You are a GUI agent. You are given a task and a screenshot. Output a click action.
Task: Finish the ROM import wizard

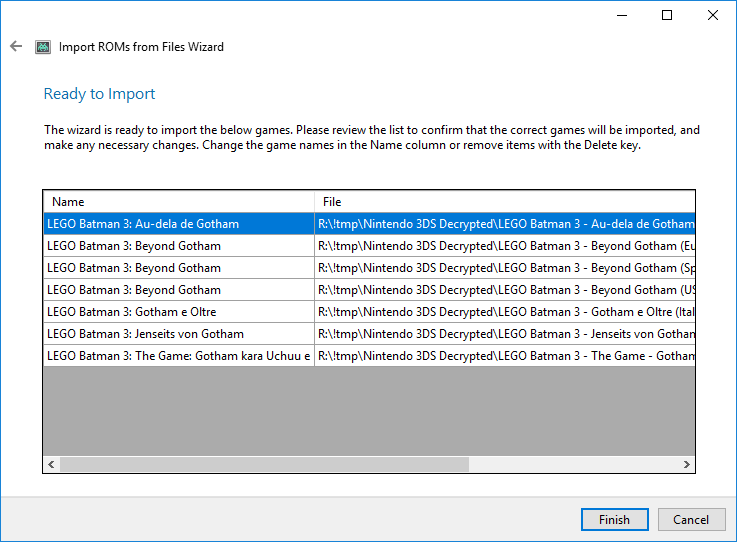click(x=614, y=519)
